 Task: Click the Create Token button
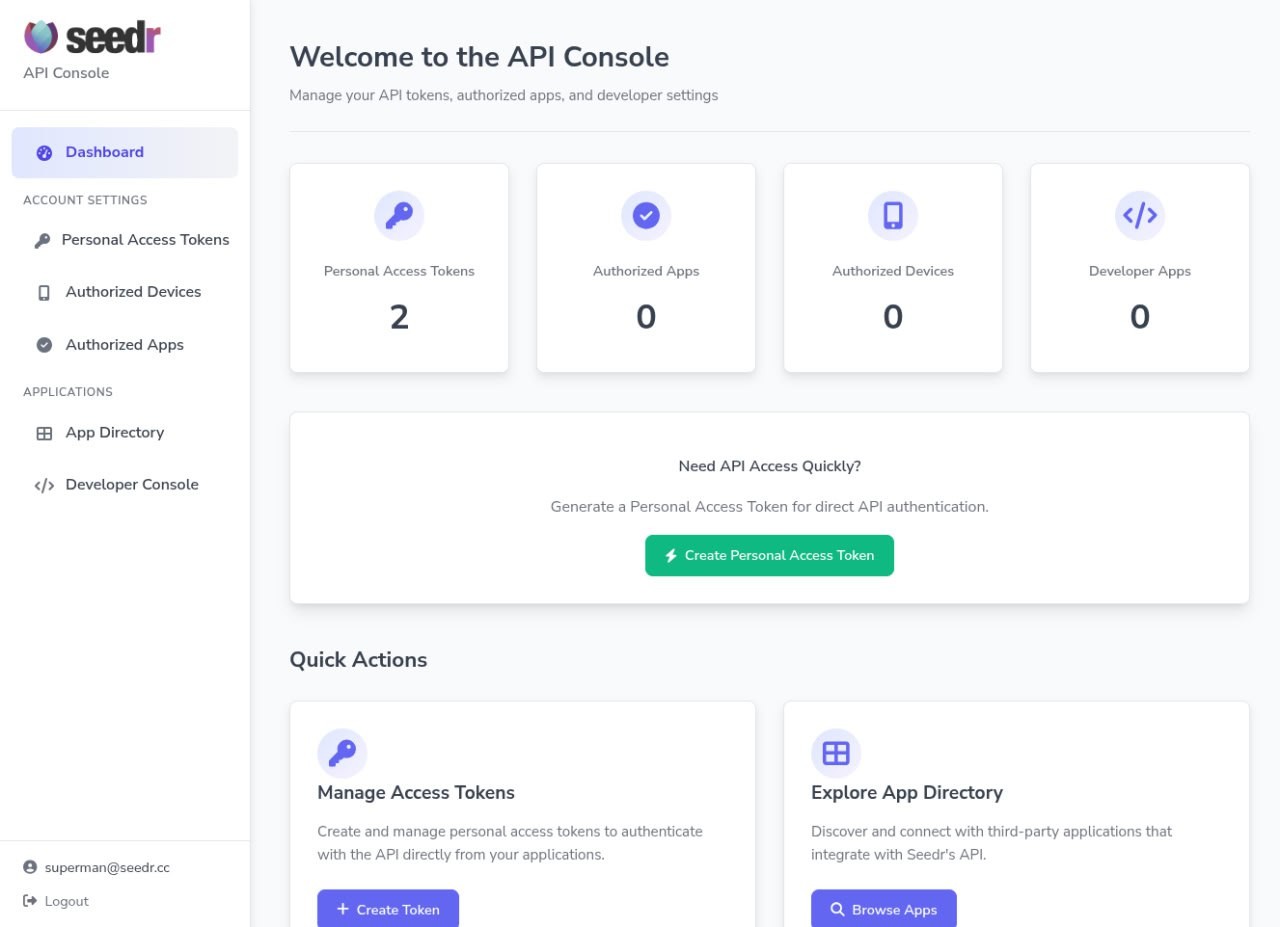[388, 909]
